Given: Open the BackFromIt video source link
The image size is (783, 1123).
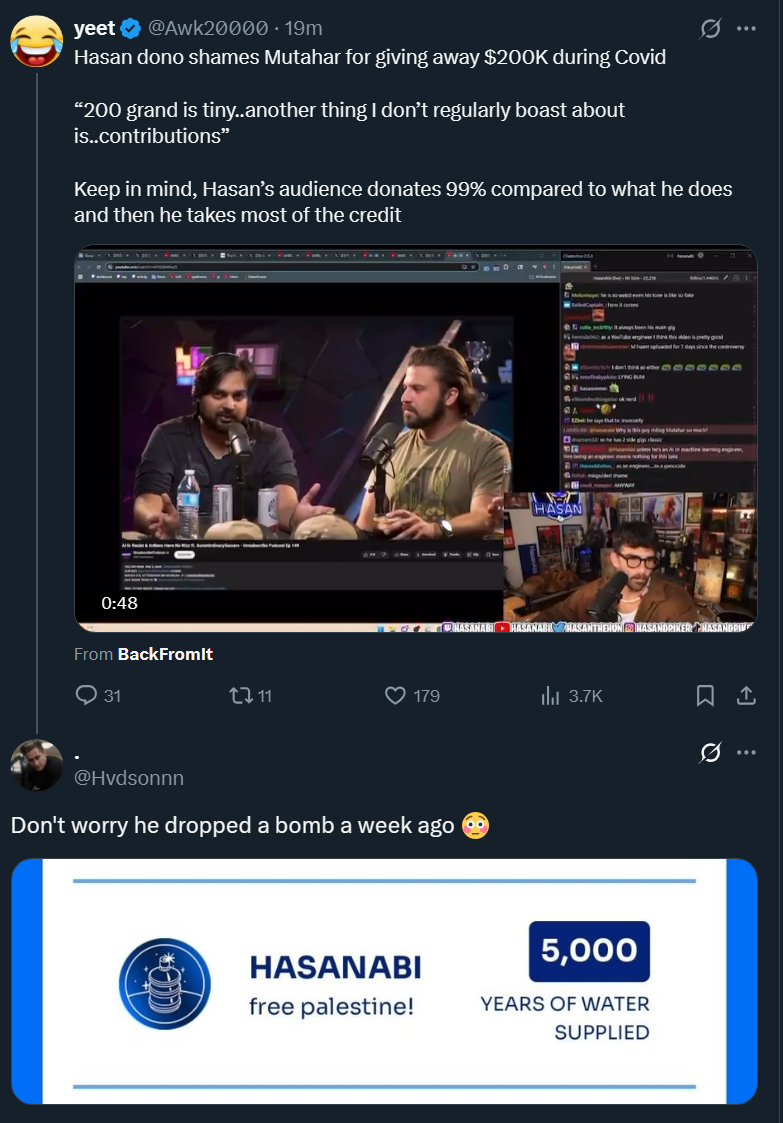Looking at the screenshot, I should pyautogui.click(x=165, y=654).
